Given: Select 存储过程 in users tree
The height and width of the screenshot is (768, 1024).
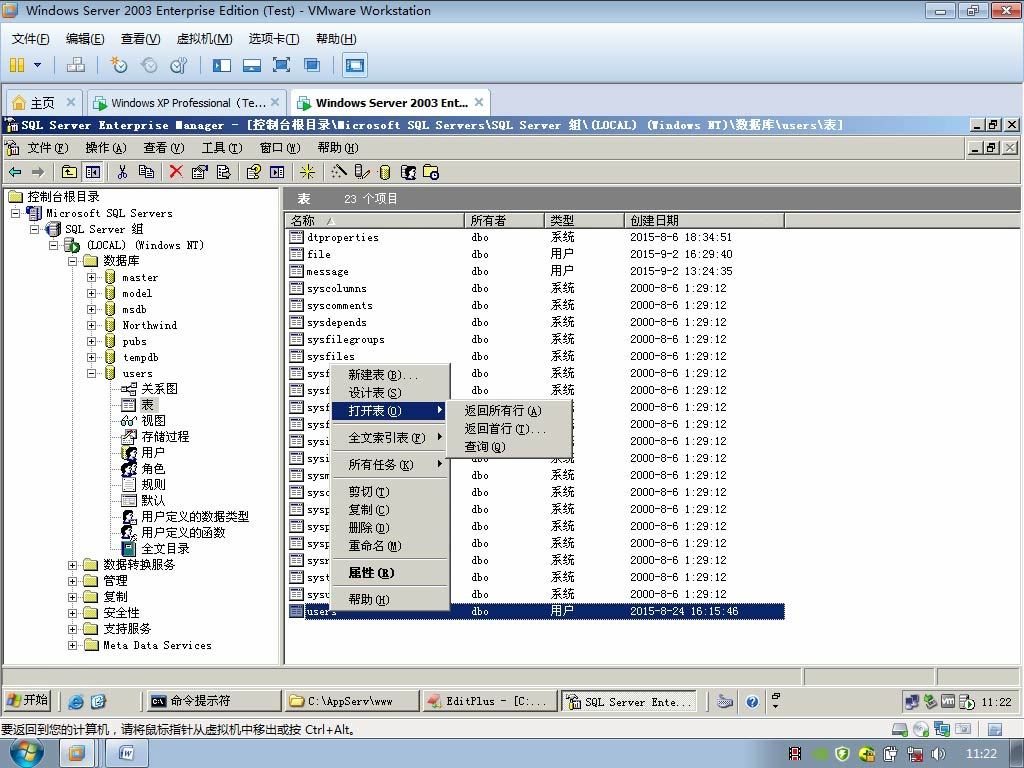Looking at the screenshot, I should pyautogui.click(x=165, y=437).
